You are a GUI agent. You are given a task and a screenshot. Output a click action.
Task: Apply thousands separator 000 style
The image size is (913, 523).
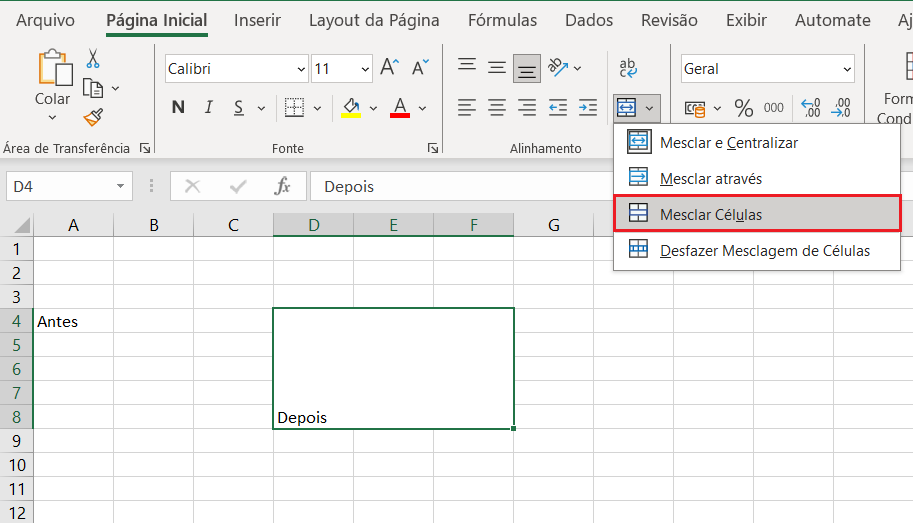point(773,108)
